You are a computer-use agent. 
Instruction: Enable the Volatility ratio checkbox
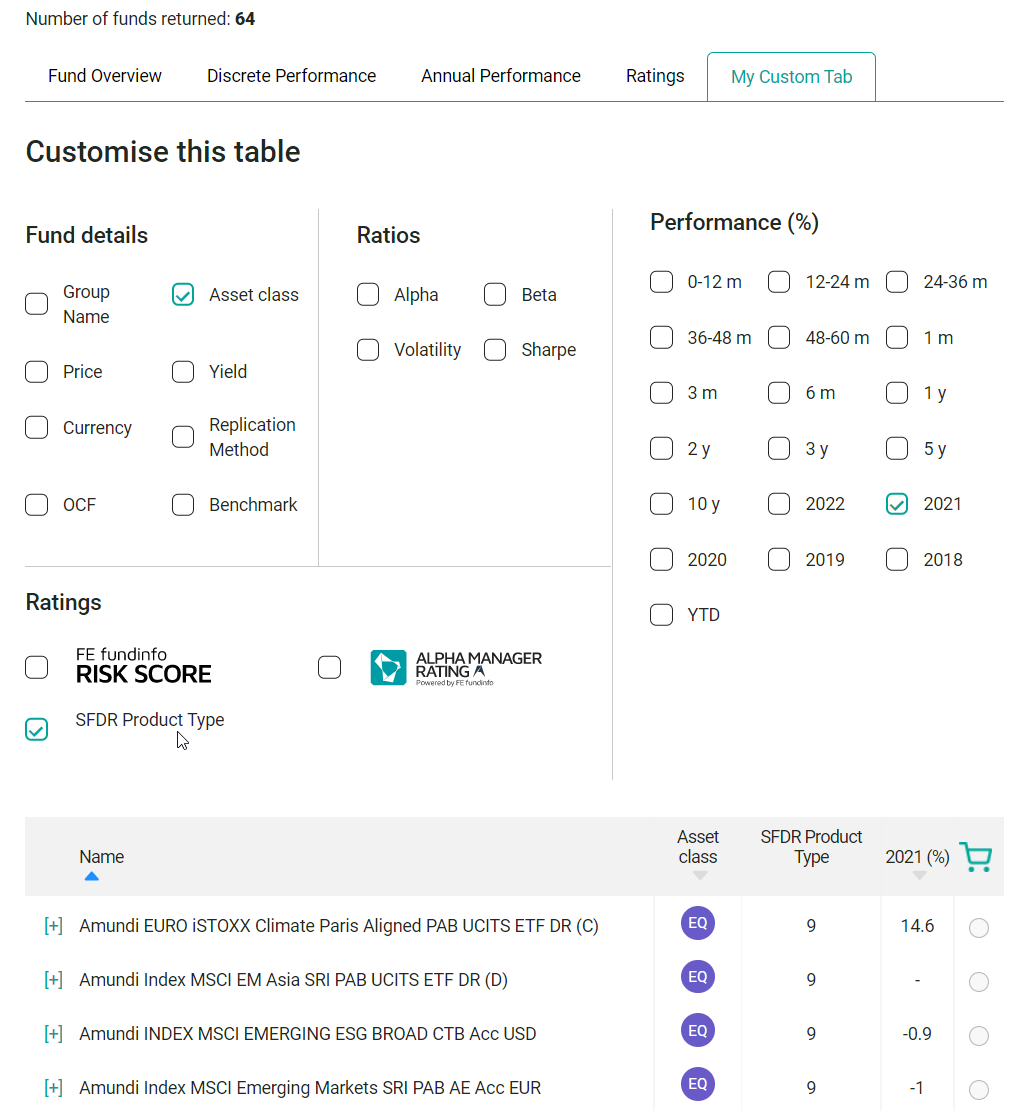368,350
